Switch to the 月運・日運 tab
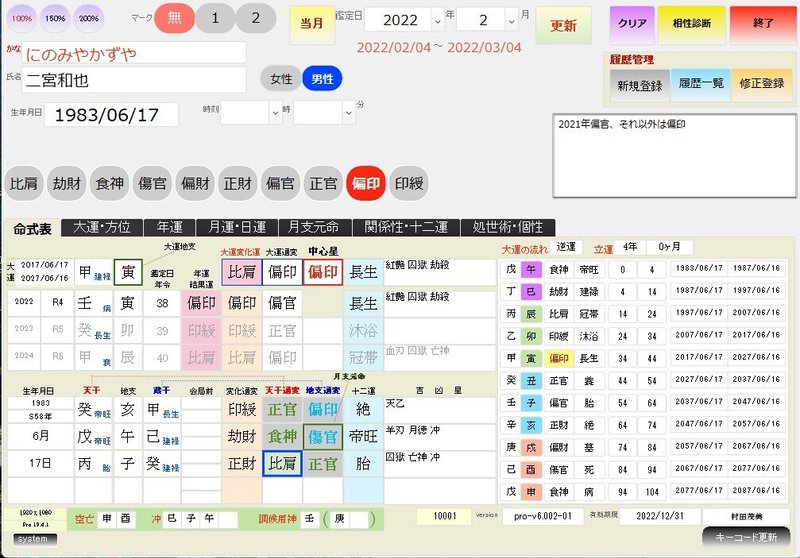The height and width of the screenshot is (558, 800). pos(237,227)
